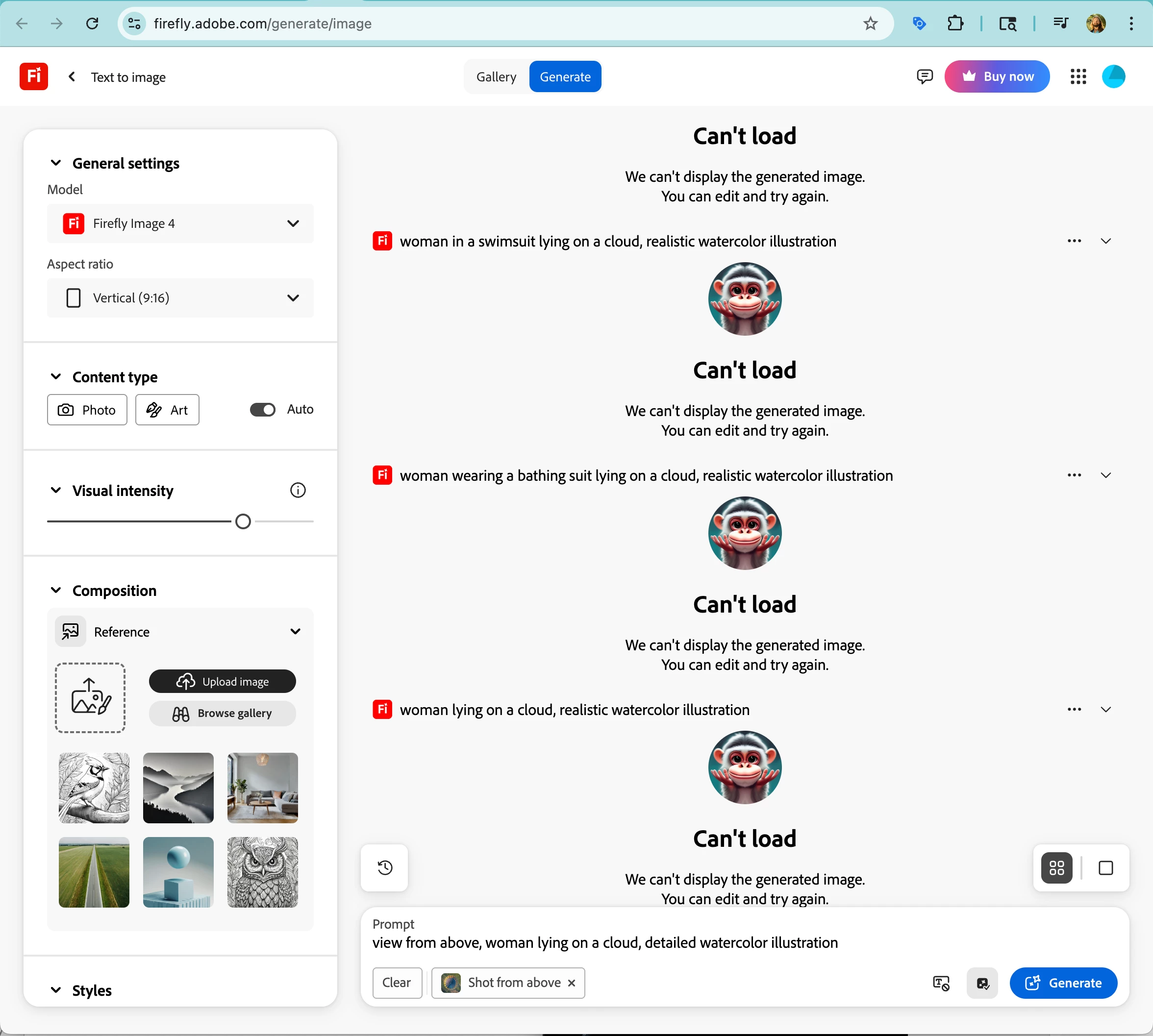Switch to single image view icon
1153x1036 pixels.
click(1105, 867)
